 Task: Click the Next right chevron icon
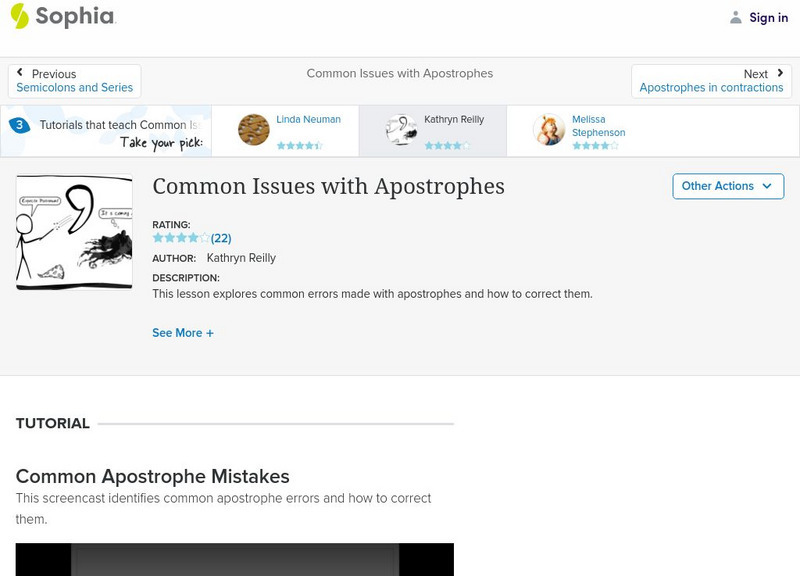tap(780, 73)
